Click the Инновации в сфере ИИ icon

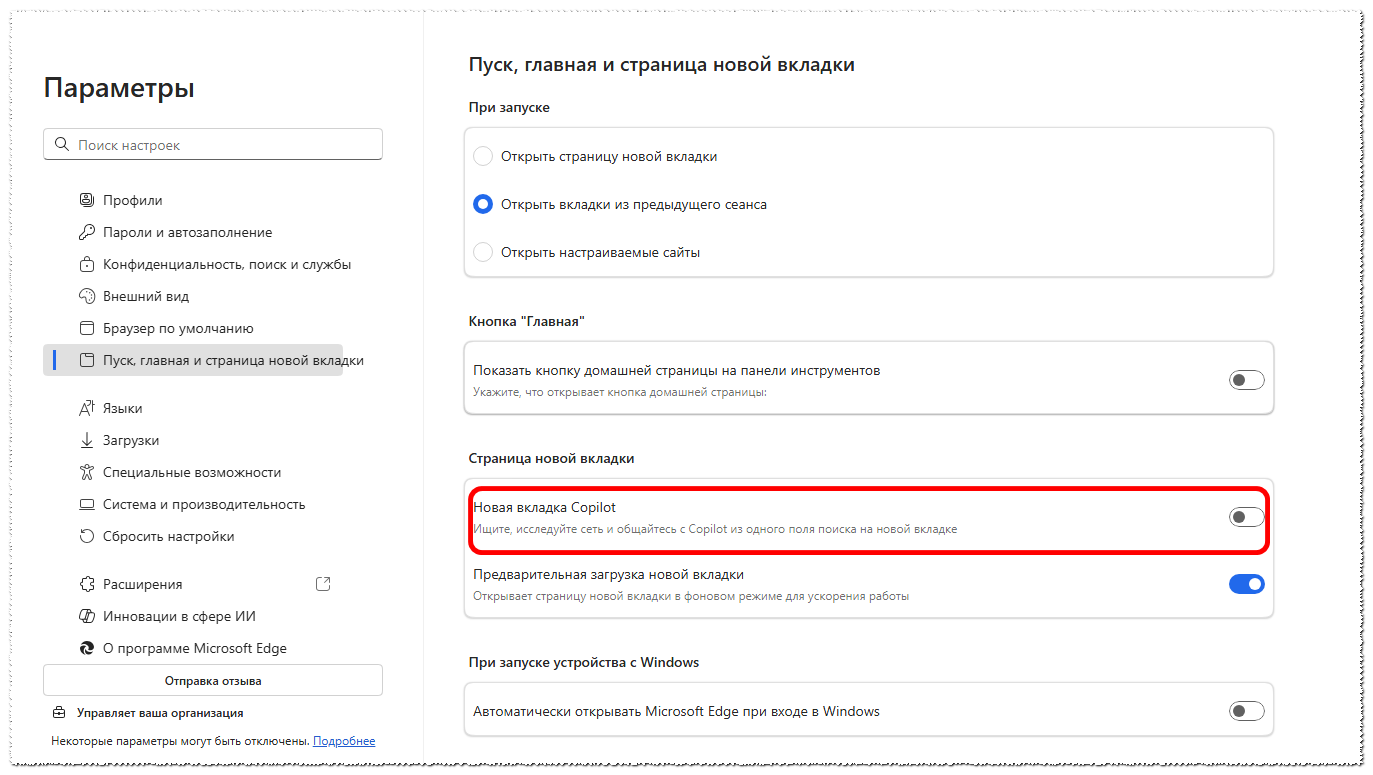(x=86, y=616)
